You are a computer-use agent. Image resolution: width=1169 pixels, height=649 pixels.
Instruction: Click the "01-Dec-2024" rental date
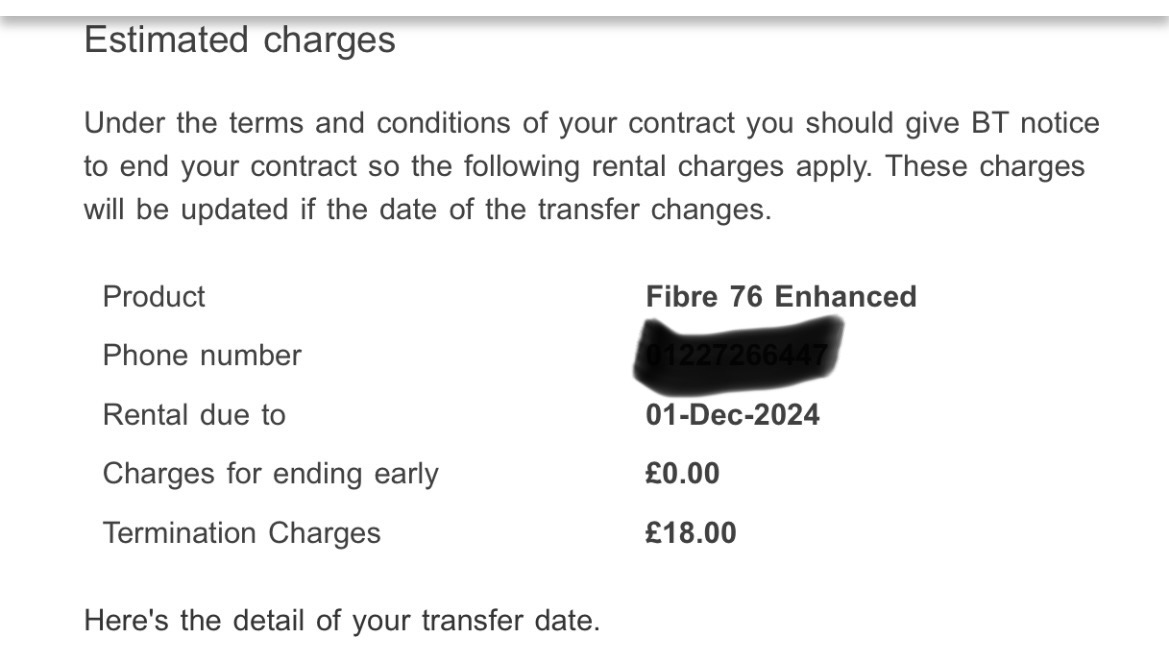click(x=733, y=415)
